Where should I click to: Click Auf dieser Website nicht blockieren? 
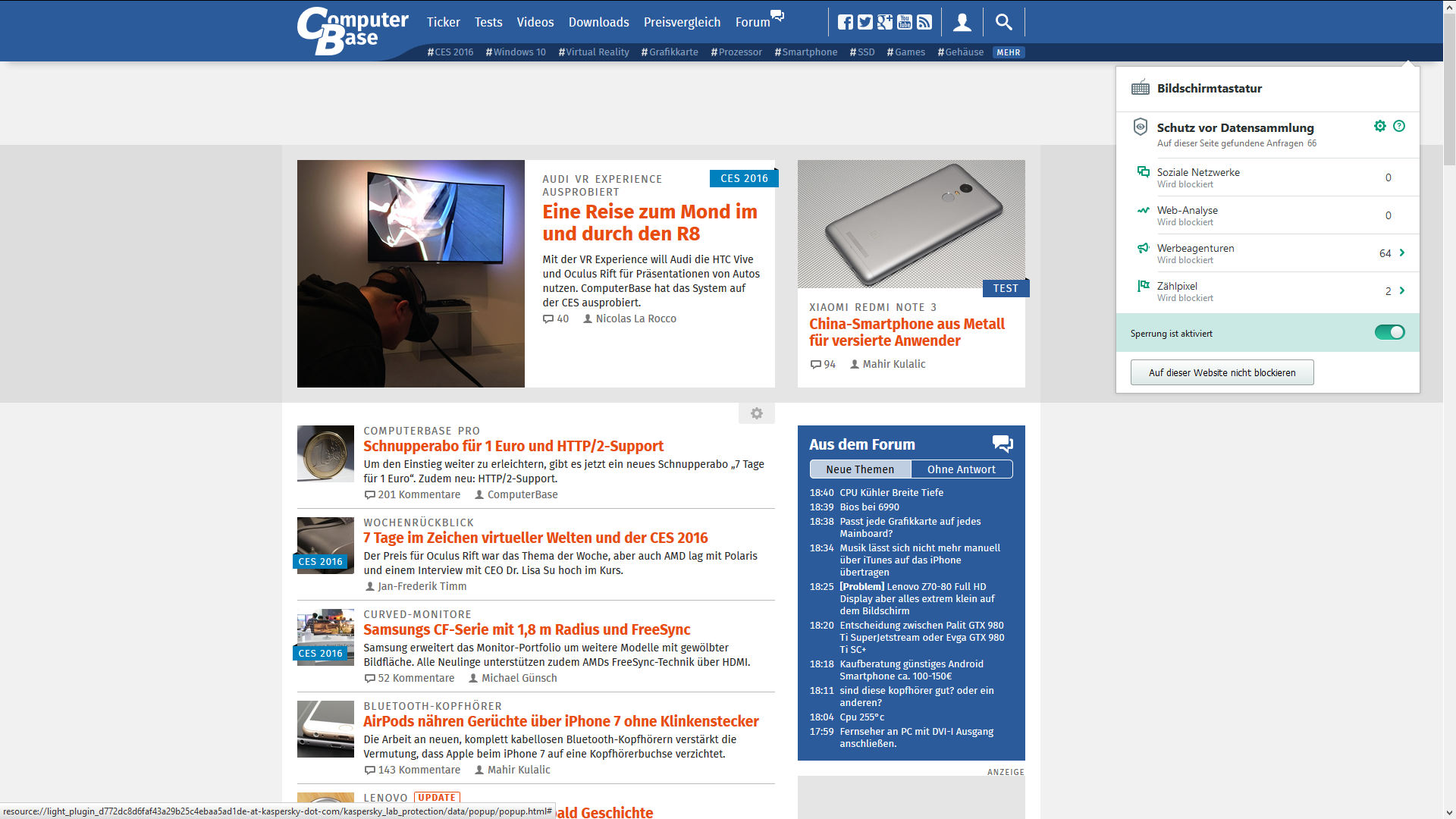[1222, 372]
